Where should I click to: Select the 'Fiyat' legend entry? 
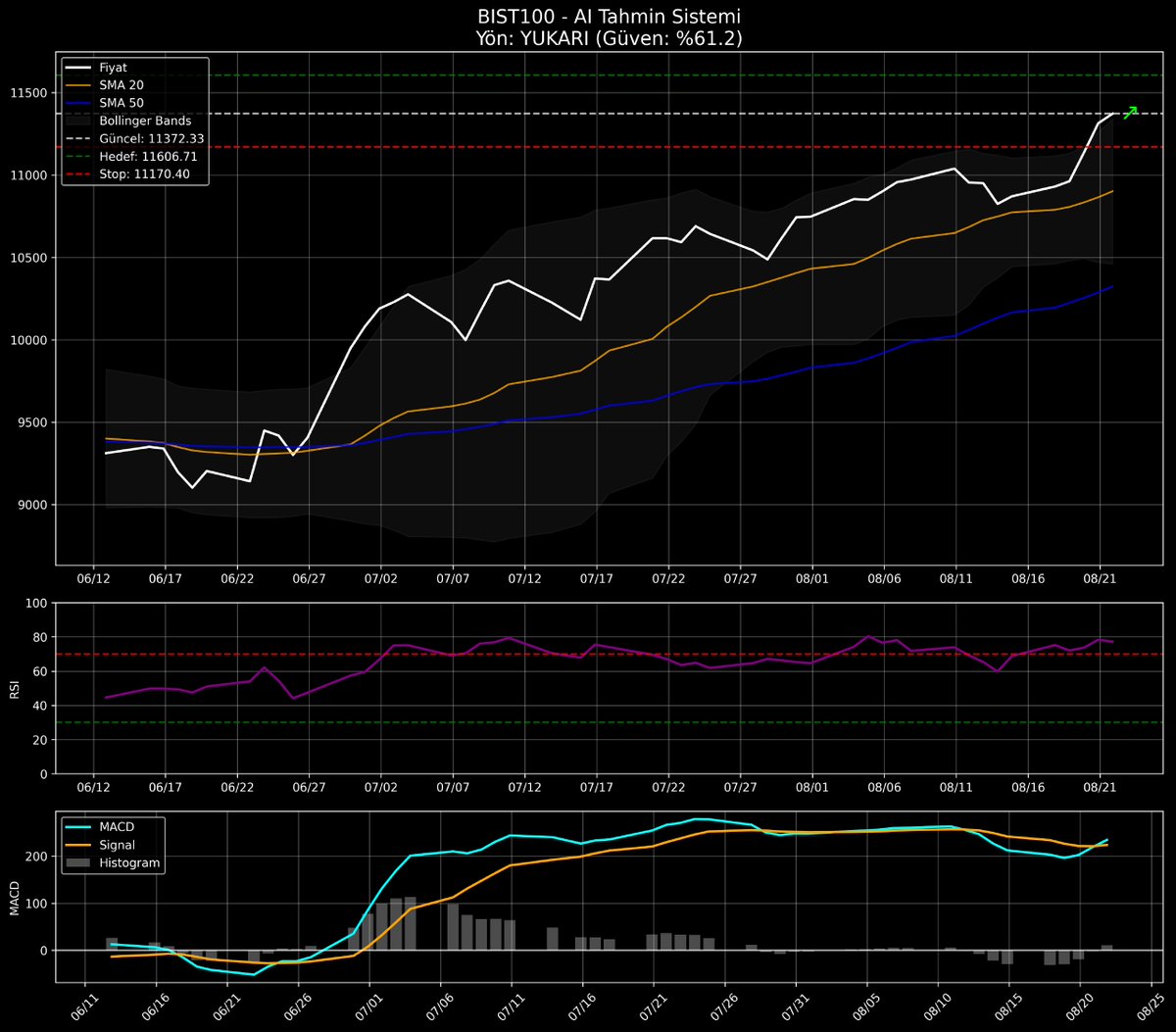point(114,68)
